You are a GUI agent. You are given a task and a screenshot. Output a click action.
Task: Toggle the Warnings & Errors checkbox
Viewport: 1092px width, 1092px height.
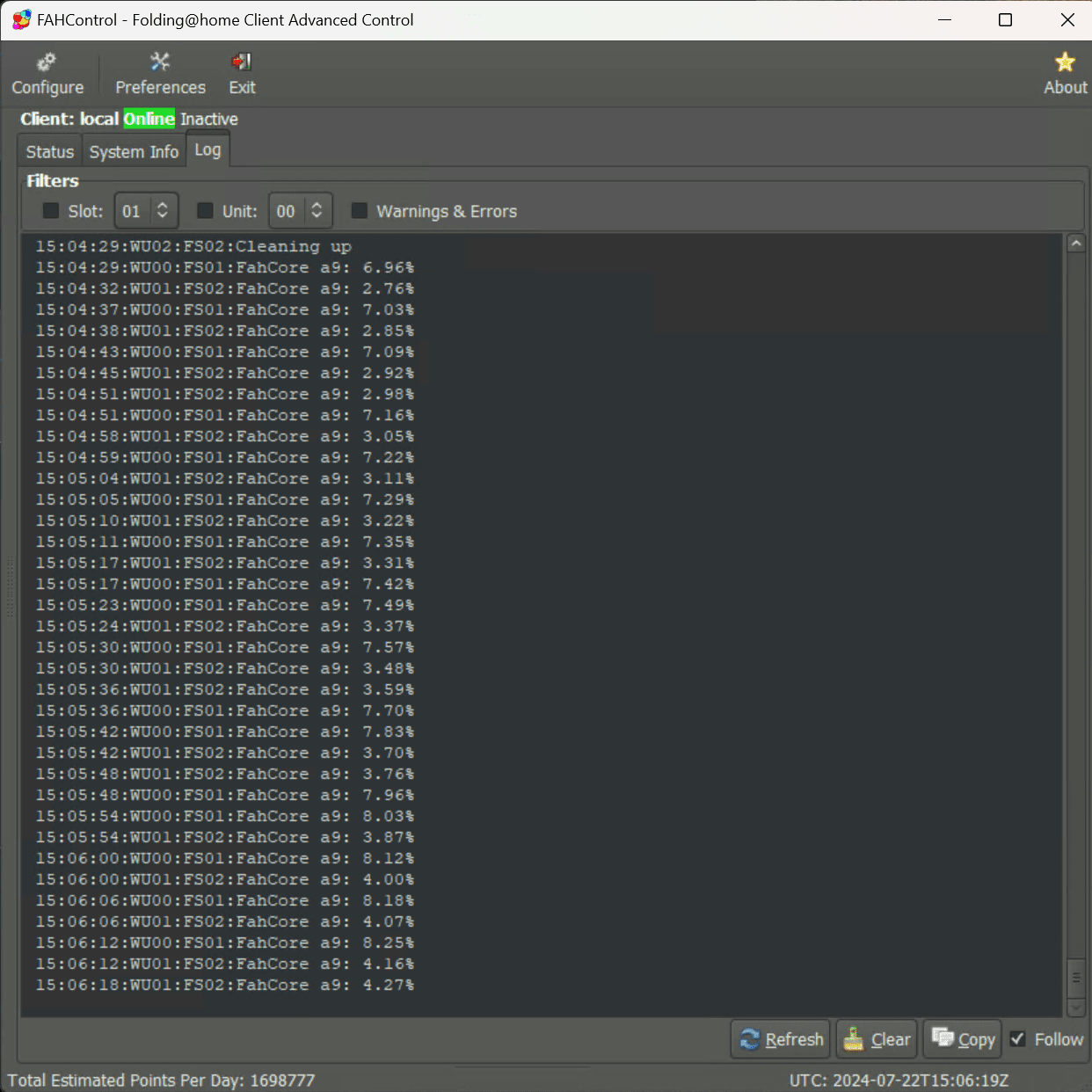(360, 211)
